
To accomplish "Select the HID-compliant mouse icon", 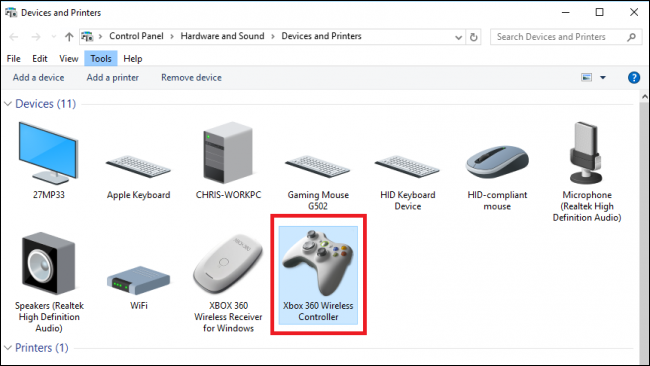I will pos(497,162).
